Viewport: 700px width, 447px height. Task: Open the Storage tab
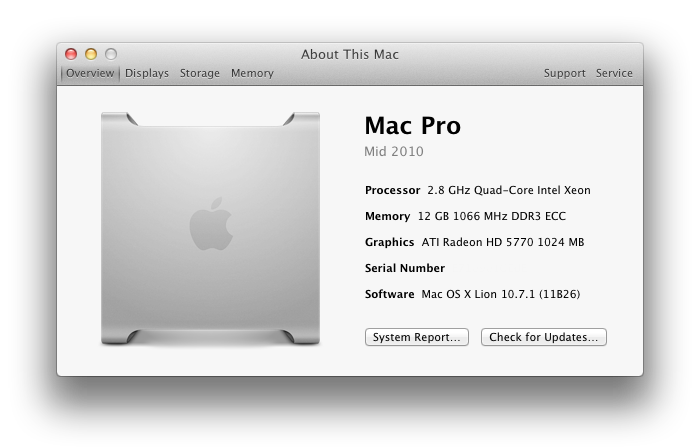click(x=200, y=73)
